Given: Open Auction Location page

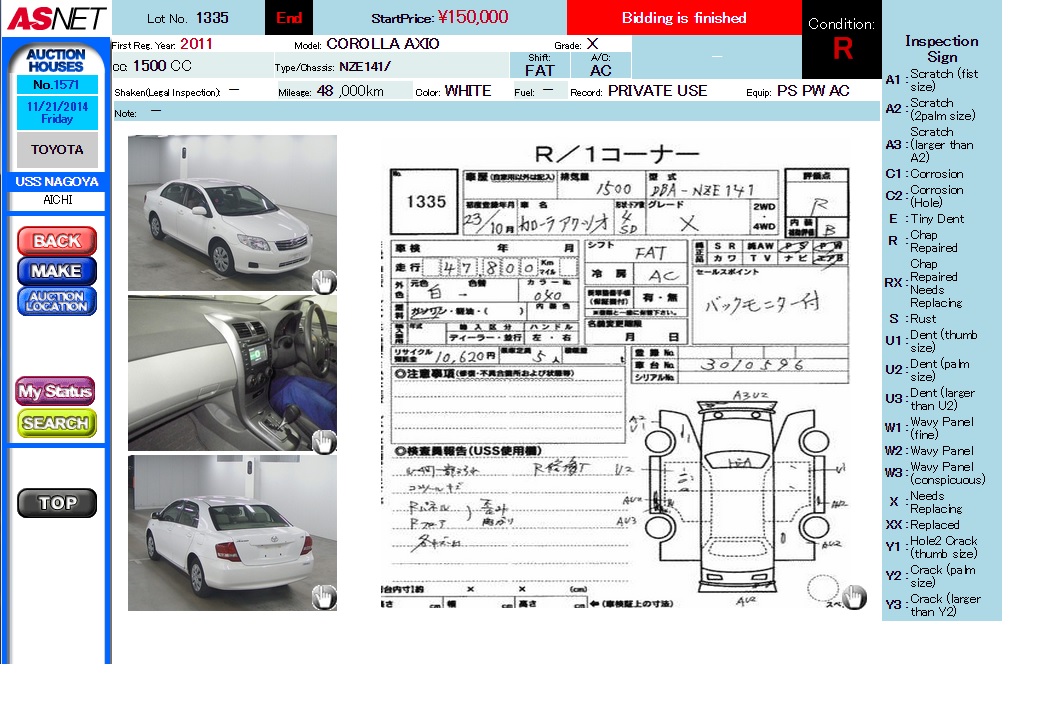Looking at the screenshot, I should 57,301.
